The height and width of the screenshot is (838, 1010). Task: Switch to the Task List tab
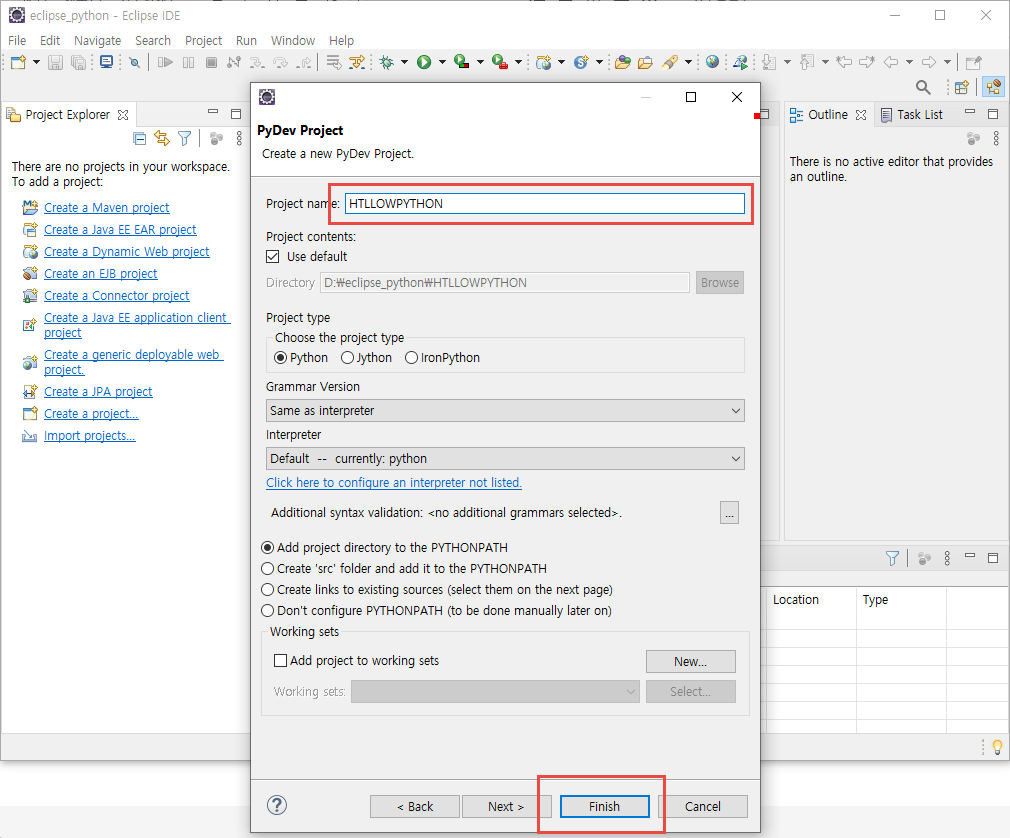[x=912, y=115]
